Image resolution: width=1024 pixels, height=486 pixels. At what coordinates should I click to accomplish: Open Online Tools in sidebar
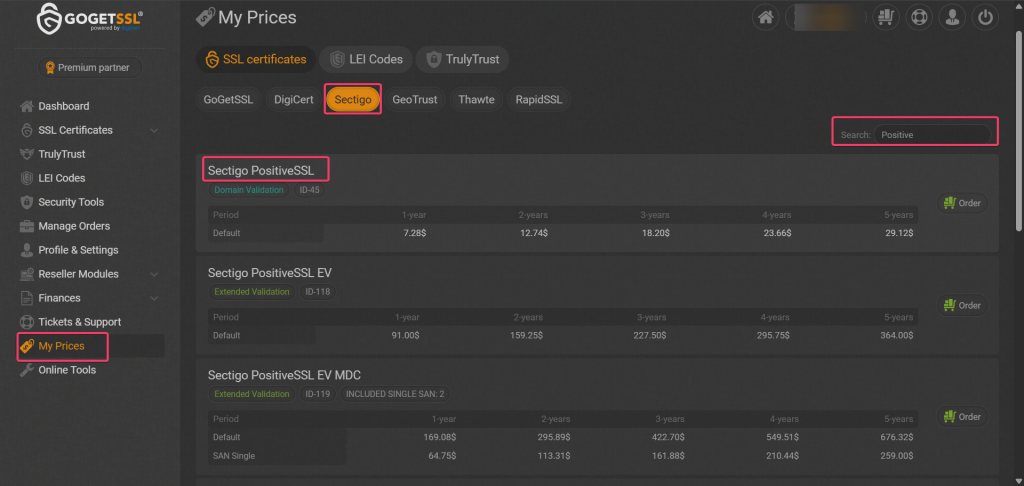pos(67,370)
